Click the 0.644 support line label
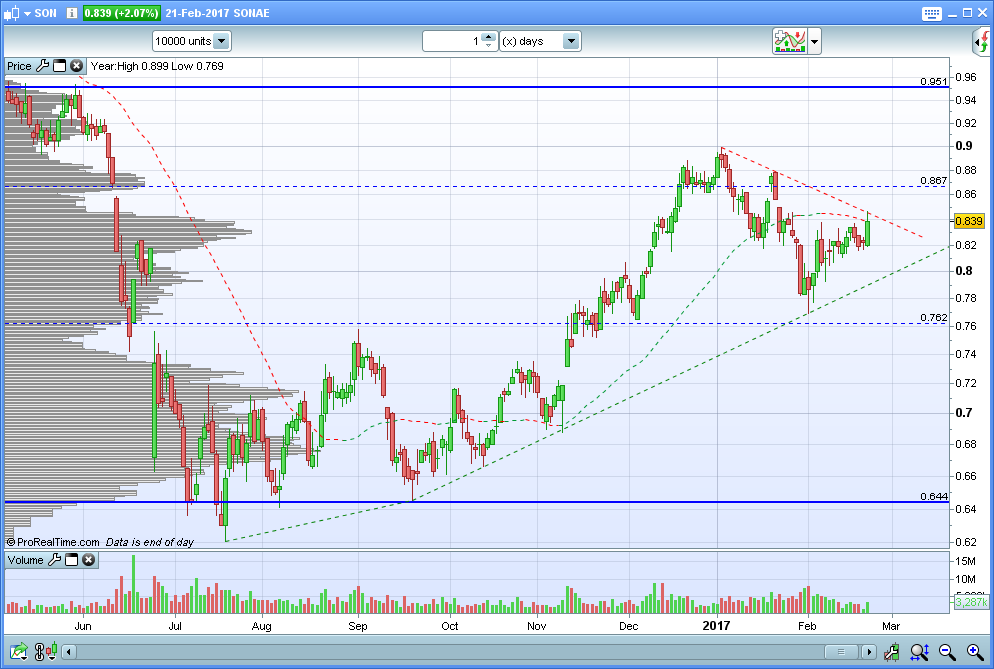This screenshot has width=994, height=669. (934, 496)
